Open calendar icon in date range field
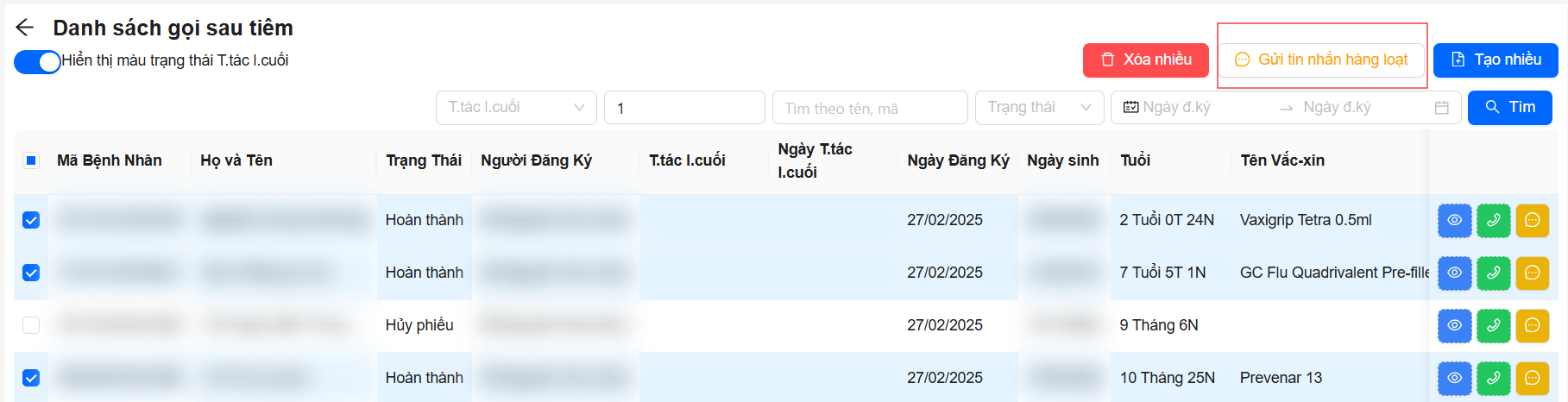 pyautogui.click(x=1441, y=108)
